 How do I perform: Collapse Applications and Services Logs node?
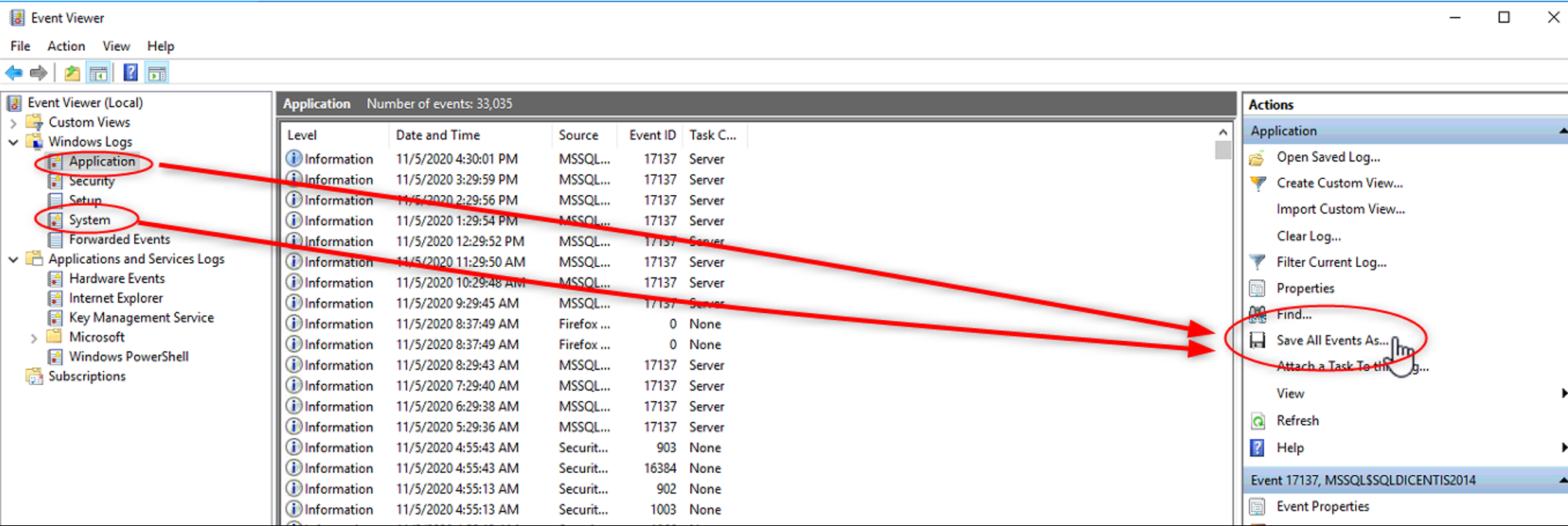click(13, 259)
